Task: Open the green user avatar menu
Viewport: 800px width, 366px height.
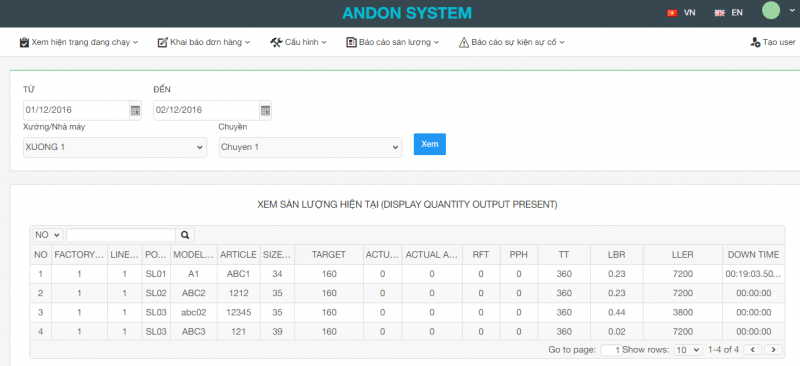Action: (x=770, y=10)
